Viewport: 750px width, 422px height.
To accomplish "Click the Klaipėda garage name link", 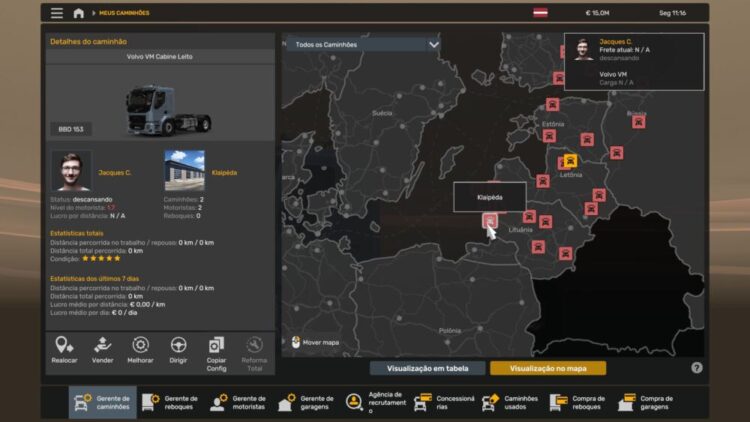I will [224, 173].
